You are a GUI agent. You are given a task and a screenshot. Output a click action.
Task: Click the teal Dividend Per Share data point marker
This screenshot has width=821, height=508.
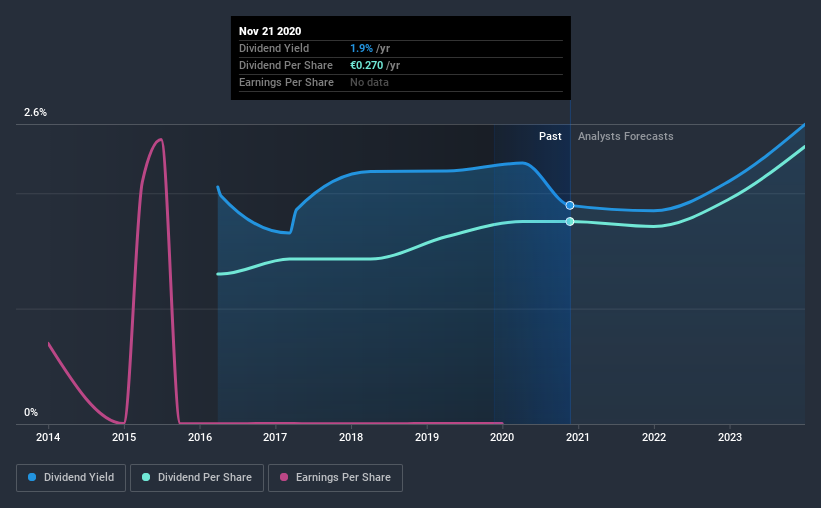[x=570, y=222]
